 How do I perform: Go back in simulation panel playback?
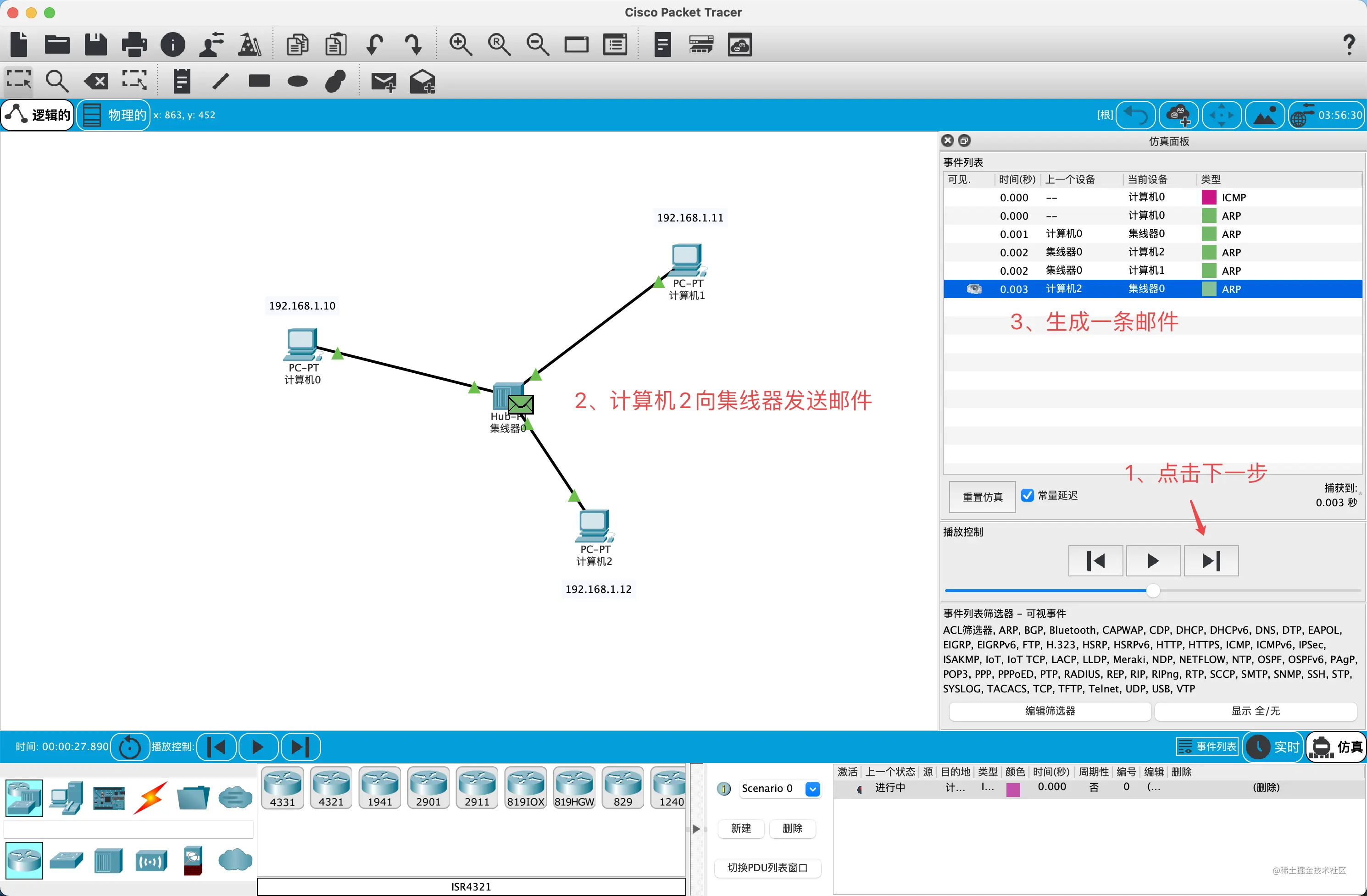[1095, 560]
